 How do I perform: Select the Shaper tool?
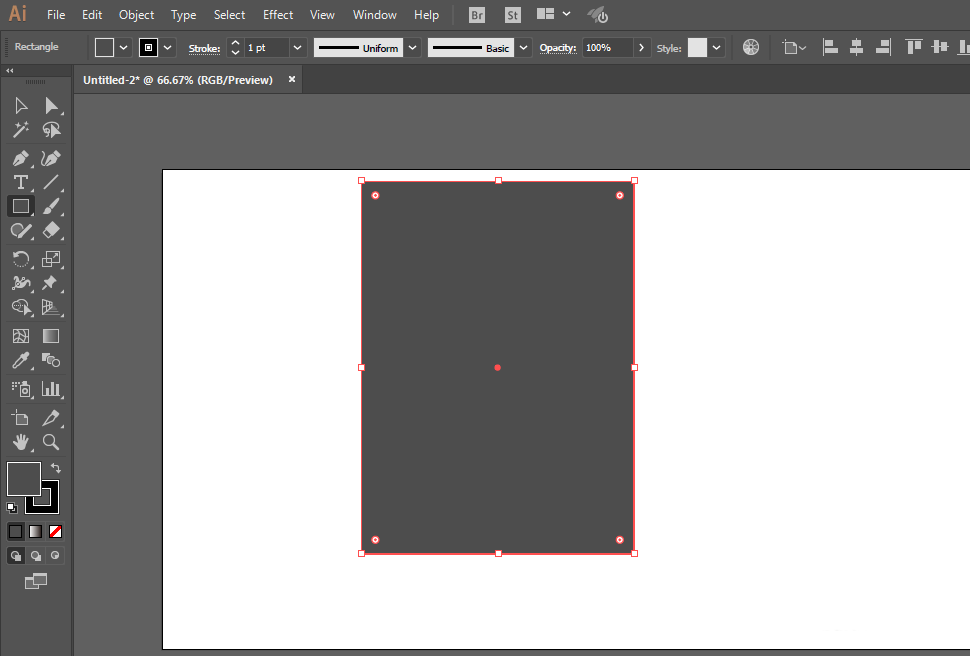tap(20, 230)
